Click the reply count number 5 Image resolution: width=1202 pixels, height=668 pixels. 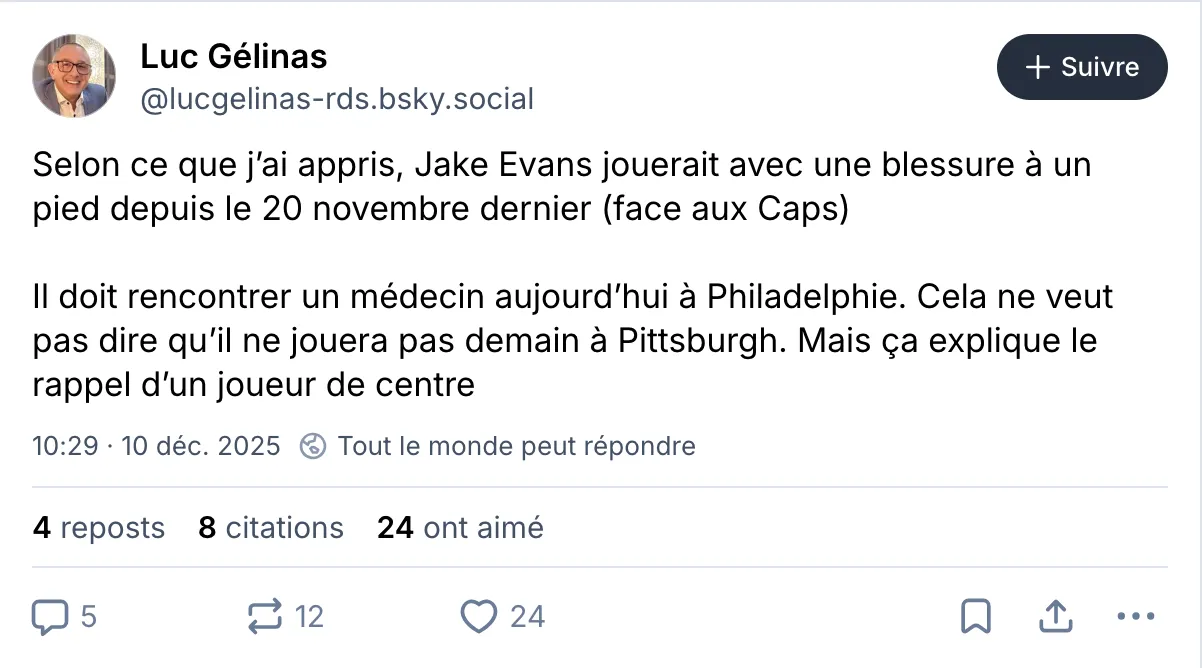tap(88, 616)
